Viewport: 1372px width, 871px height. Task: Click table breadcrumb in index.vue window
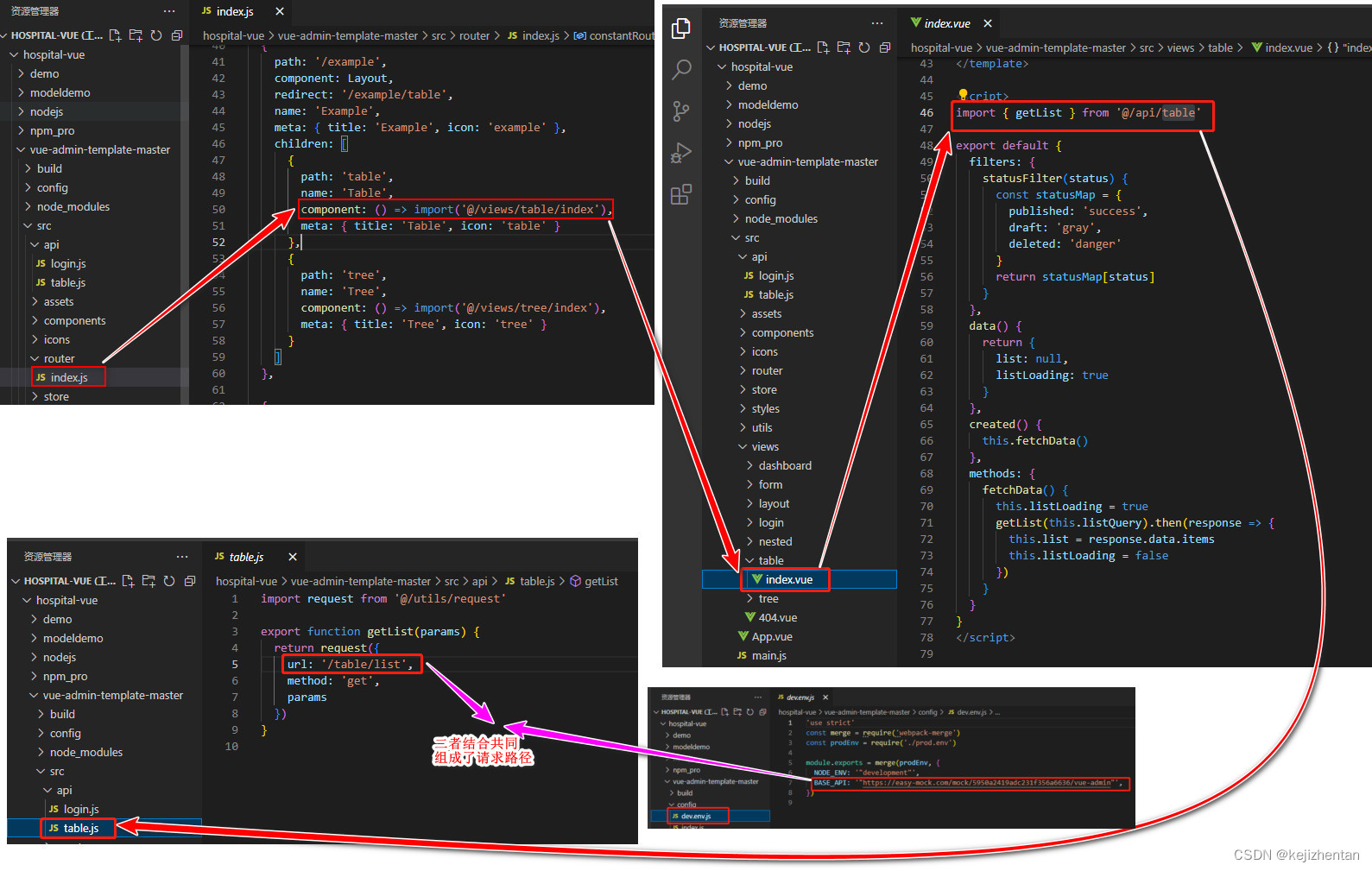[1220, 47]
